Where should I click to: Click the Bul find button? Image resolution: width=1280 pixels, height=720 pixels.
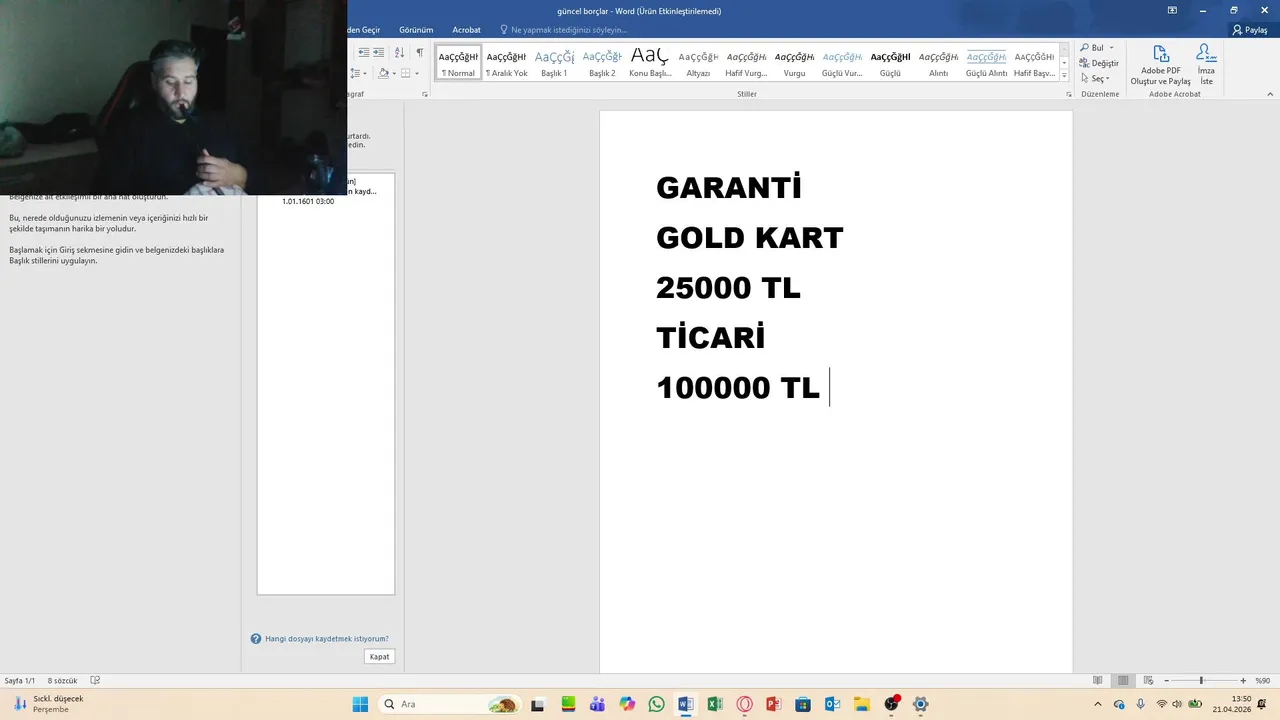tap(1092, 48)
